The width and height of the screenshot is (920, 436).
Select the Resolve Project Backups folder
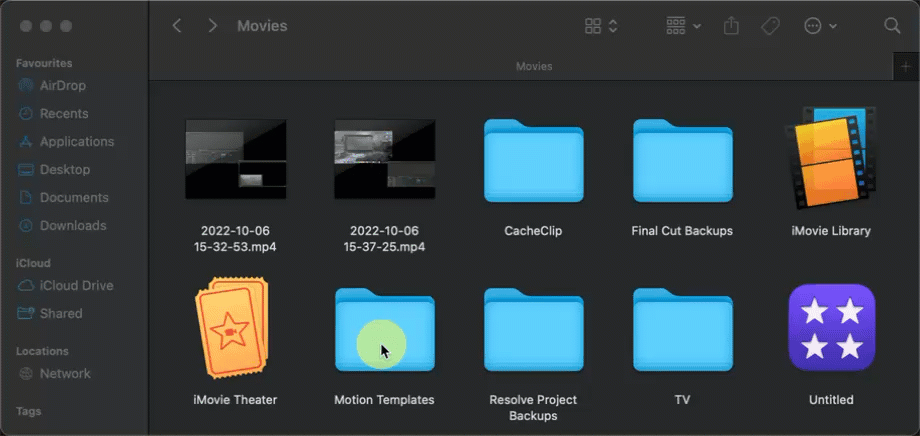[533, 328]
